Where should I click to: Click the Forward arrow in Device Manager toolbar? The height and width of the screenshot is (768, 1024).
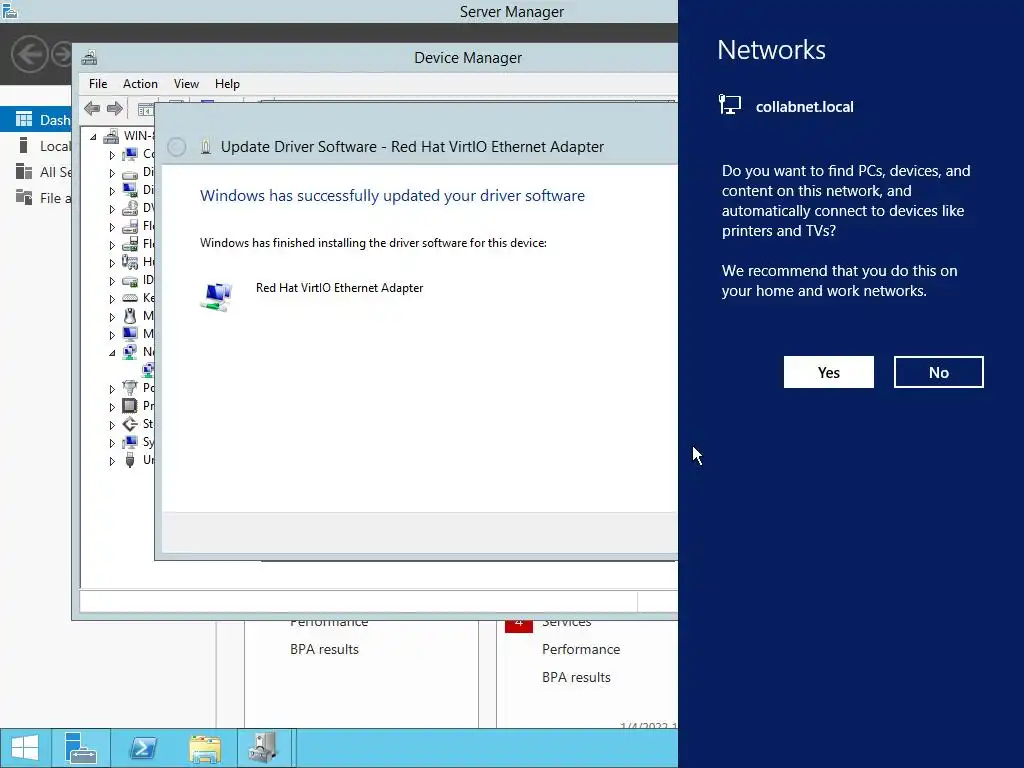tap(115, 108)
